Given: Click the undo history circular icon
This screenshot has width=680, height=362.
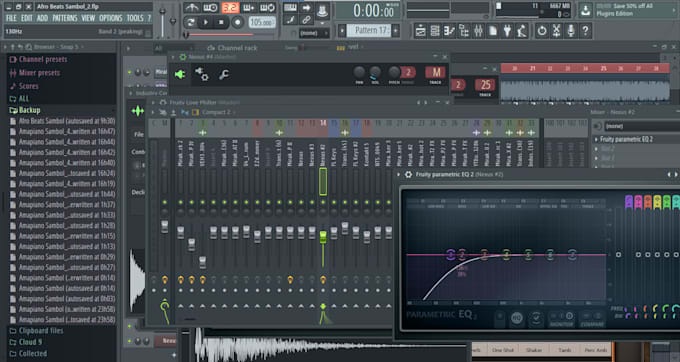Looking at the screenshot, I should [x=542, y=30].
